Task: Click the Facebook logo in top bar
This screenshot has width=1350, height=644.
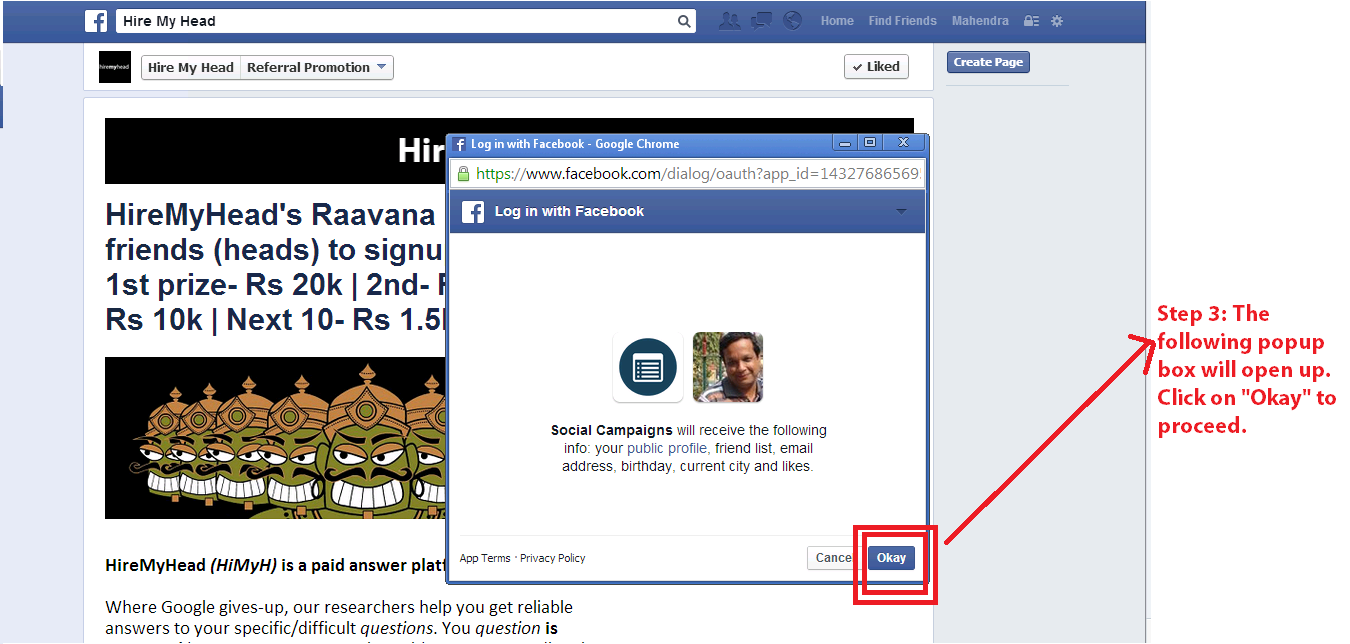Action: pos(96,21)
